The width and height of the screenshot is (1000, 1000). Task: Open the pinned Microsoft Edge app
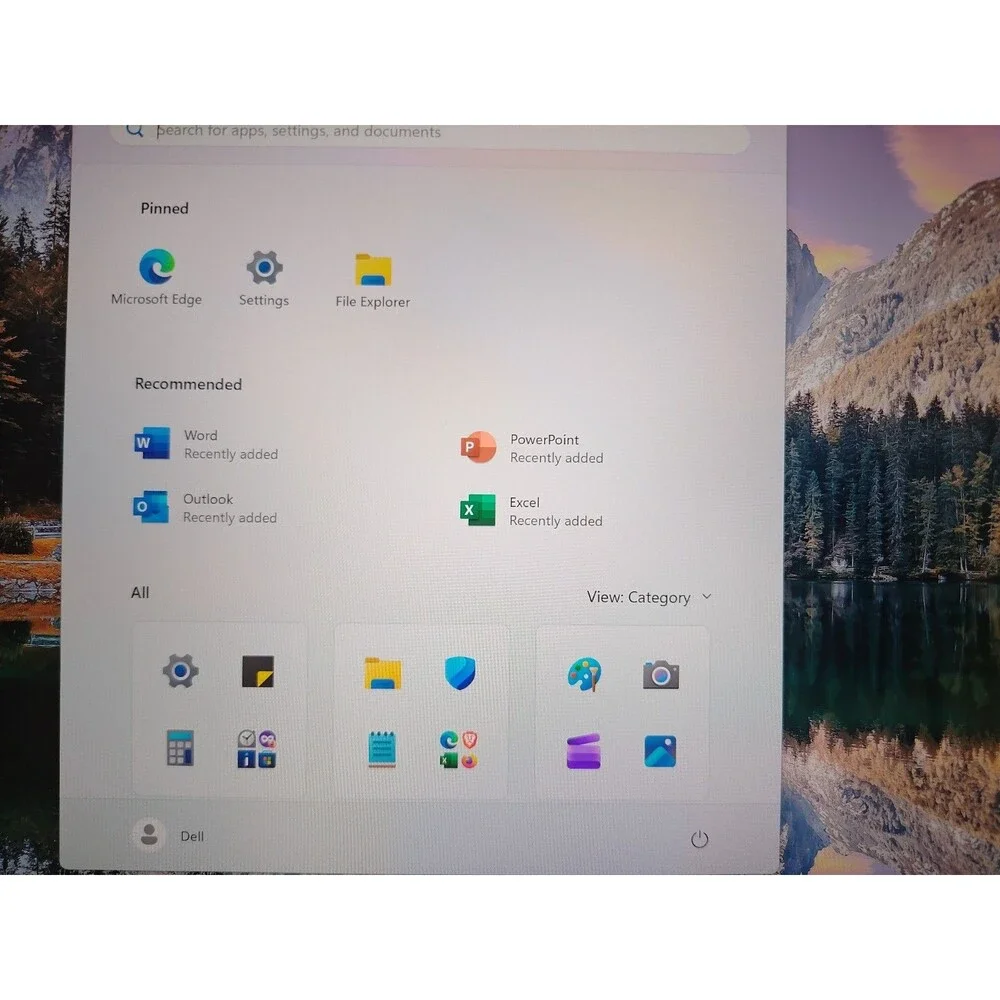(156, 276)
